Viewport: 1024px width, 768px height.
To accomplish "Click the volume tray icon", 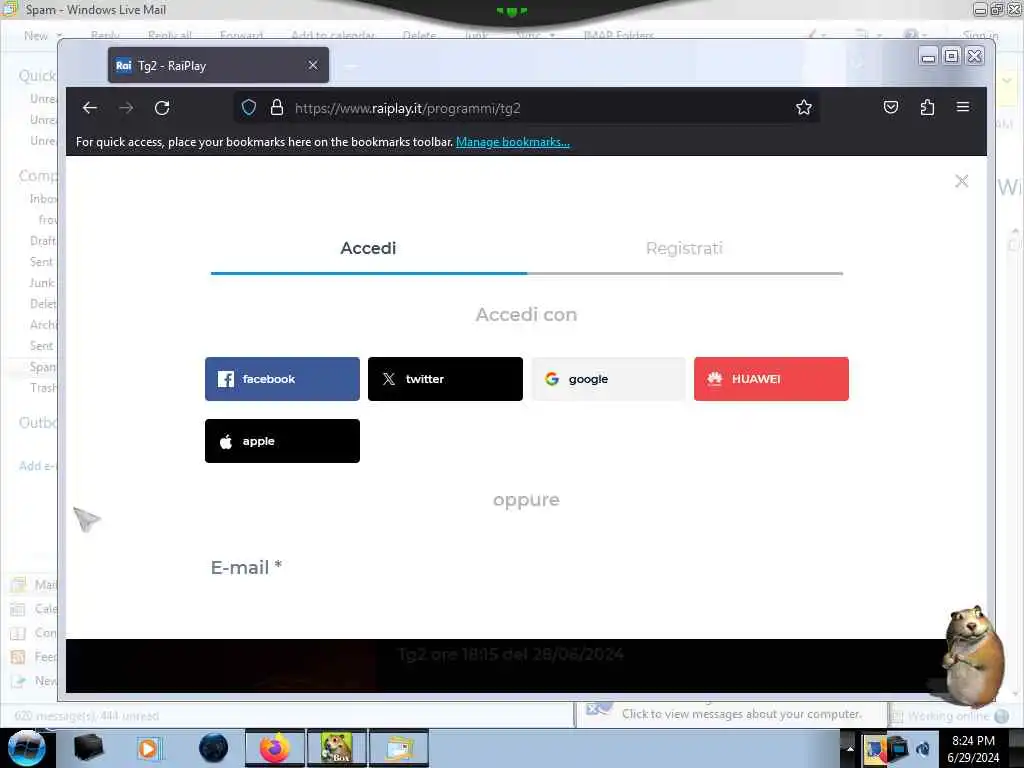I will click(923, 748).
